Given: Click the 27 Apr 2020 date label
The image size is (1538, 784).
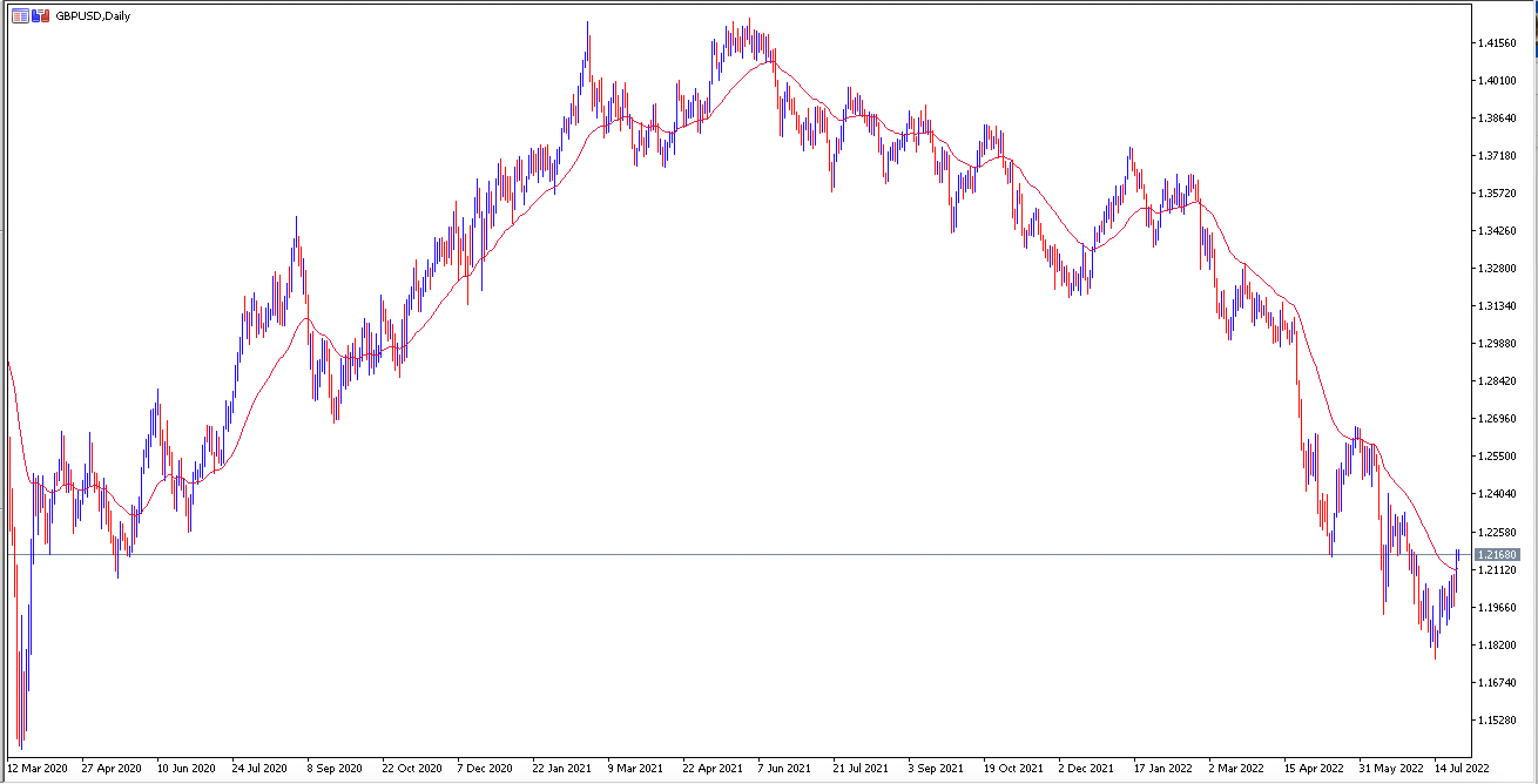Looking at the screenshot, I should click(112, 769).
